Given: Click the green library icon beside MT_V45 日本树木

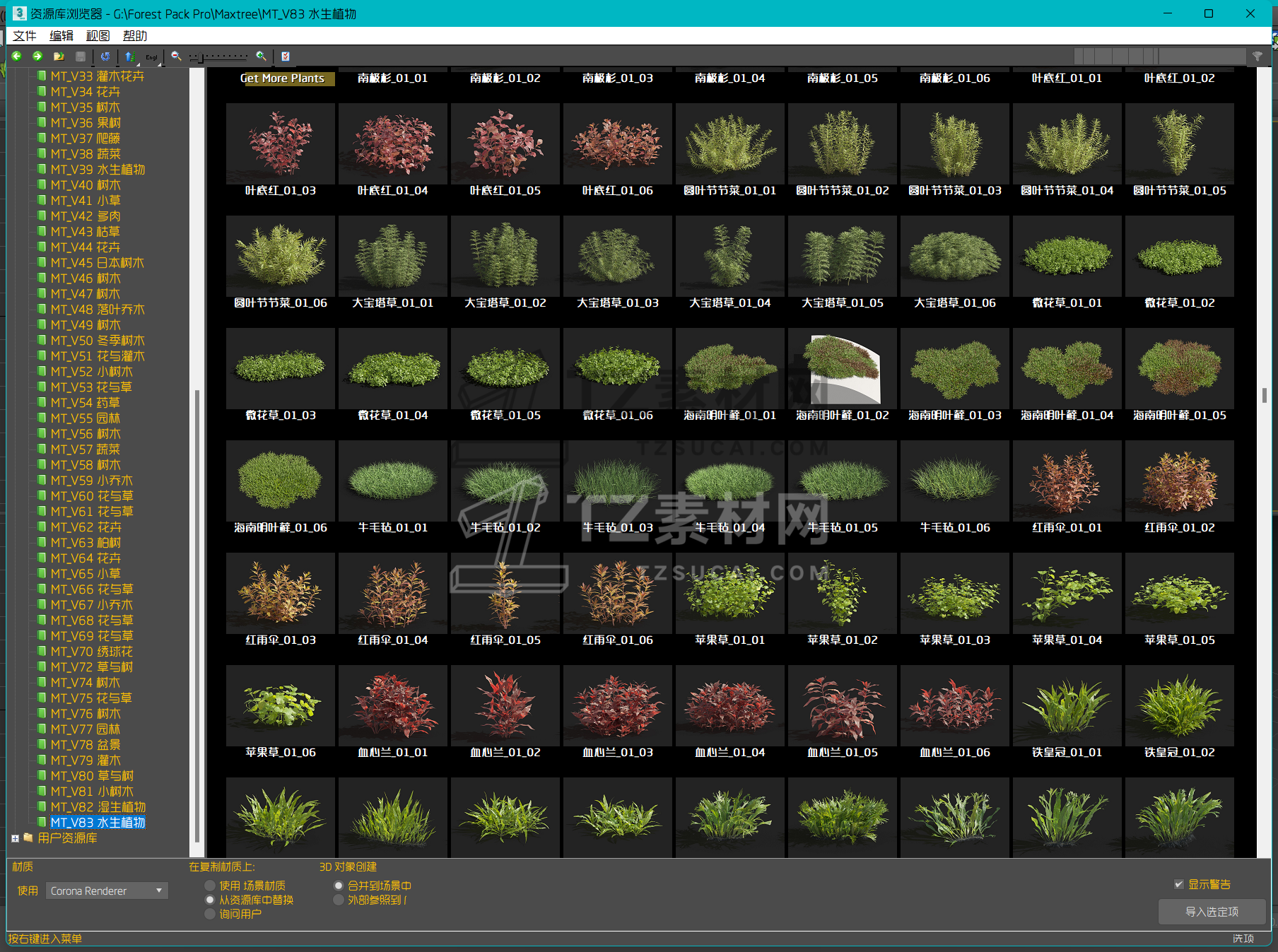Looking at the screenshot, I should (42, 263).
